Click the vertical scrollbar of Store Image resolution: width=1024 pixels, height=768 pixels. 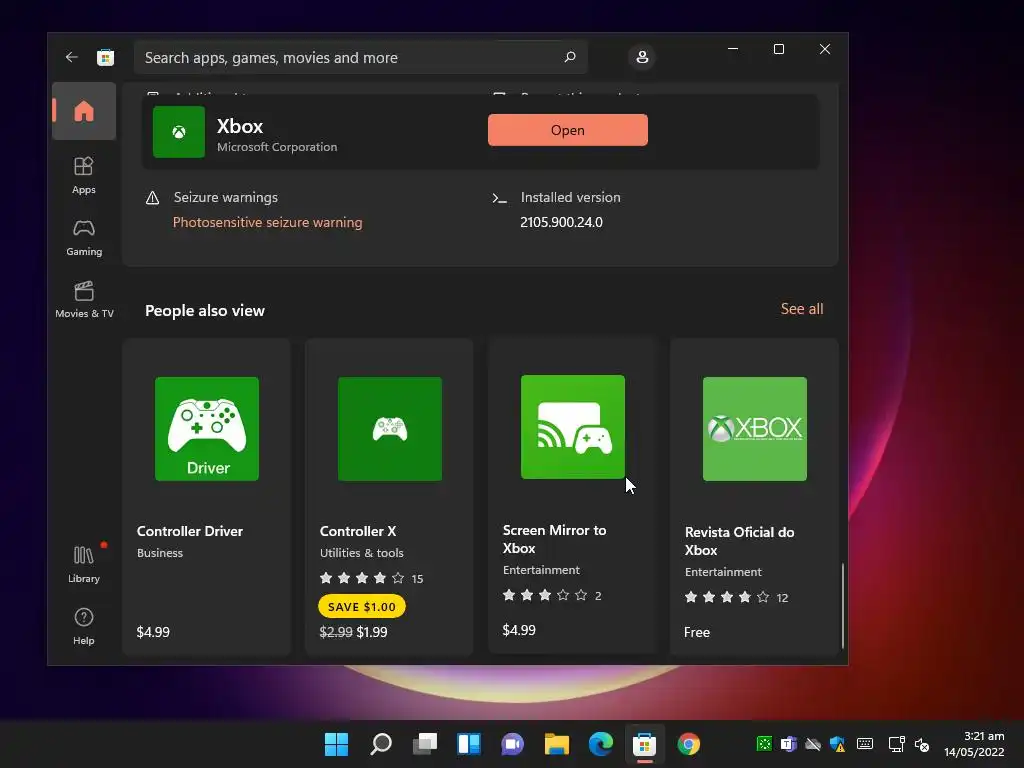coord(842,605)
